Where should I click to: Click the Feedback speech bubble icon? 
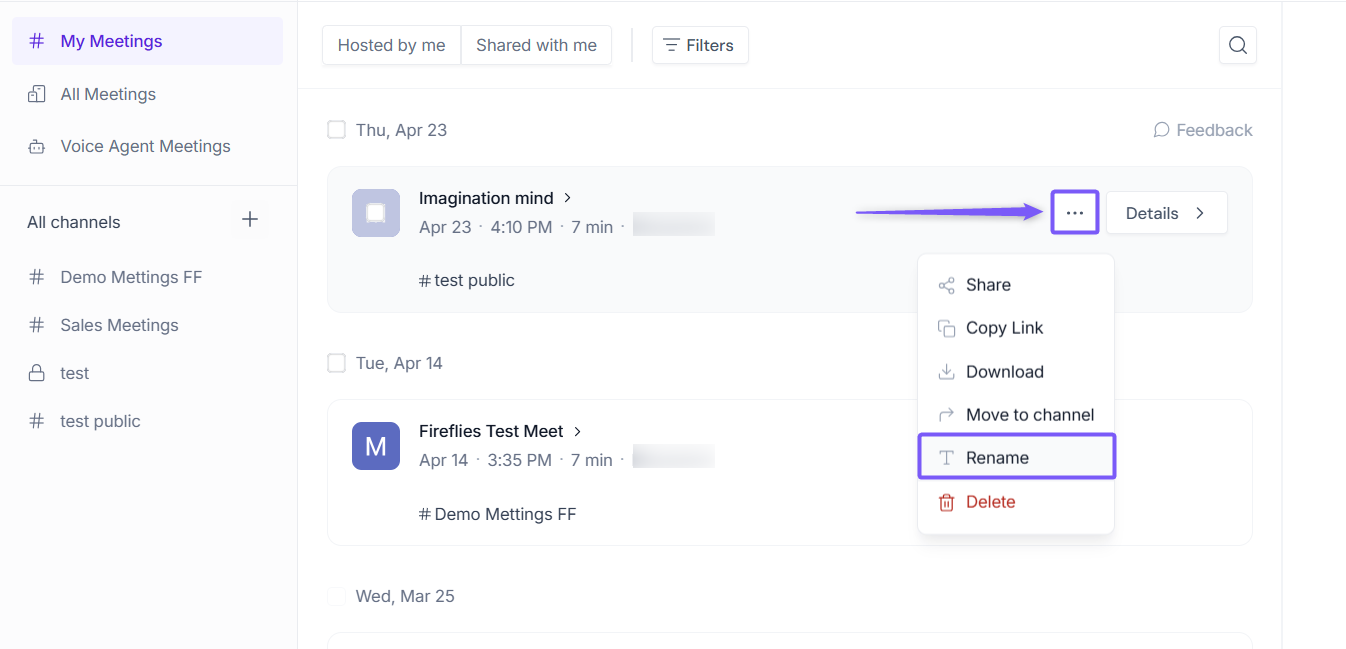pos(1161,130)
